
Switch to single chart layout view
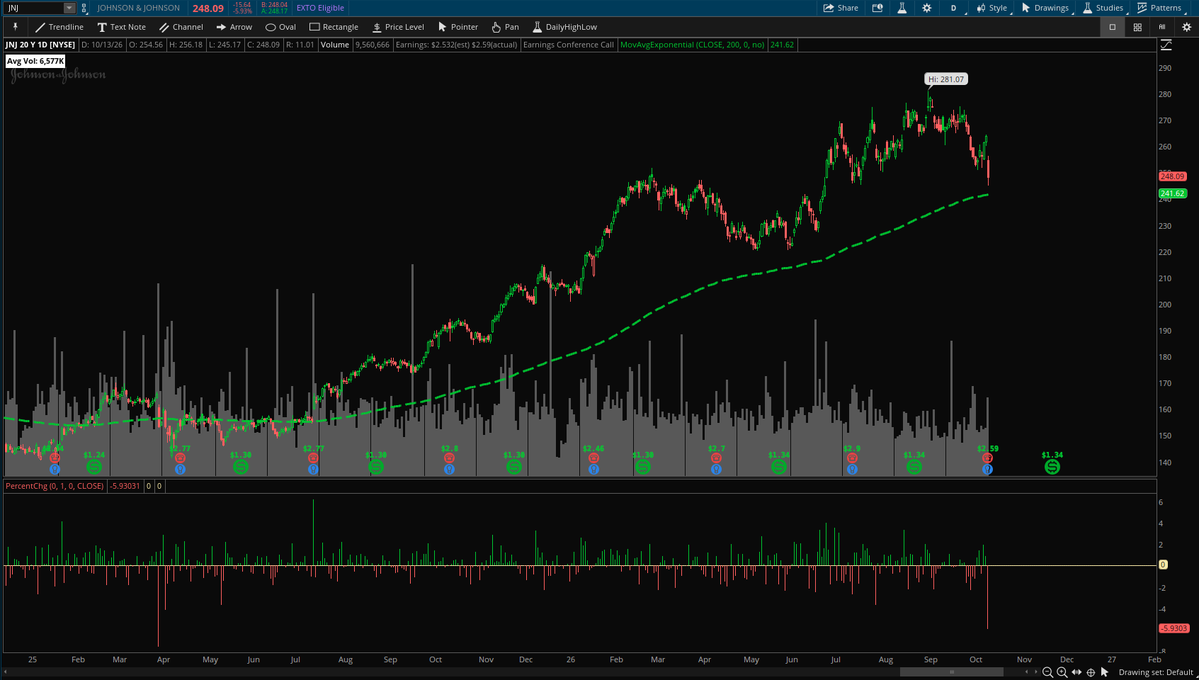coord(1113,27)
